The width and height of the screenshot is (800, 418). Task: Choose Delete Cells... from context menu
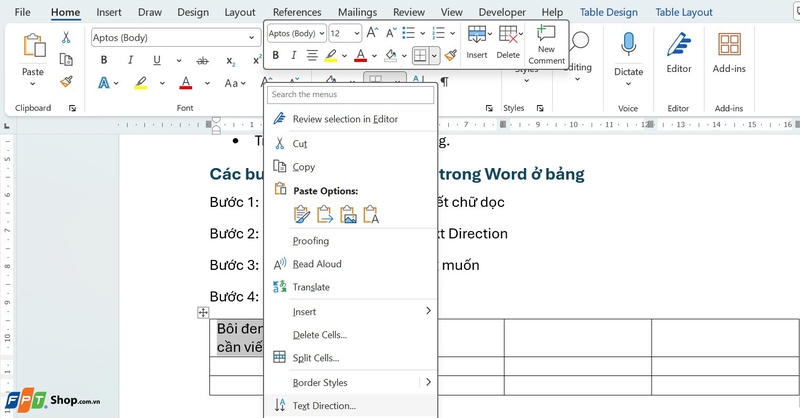351,335
